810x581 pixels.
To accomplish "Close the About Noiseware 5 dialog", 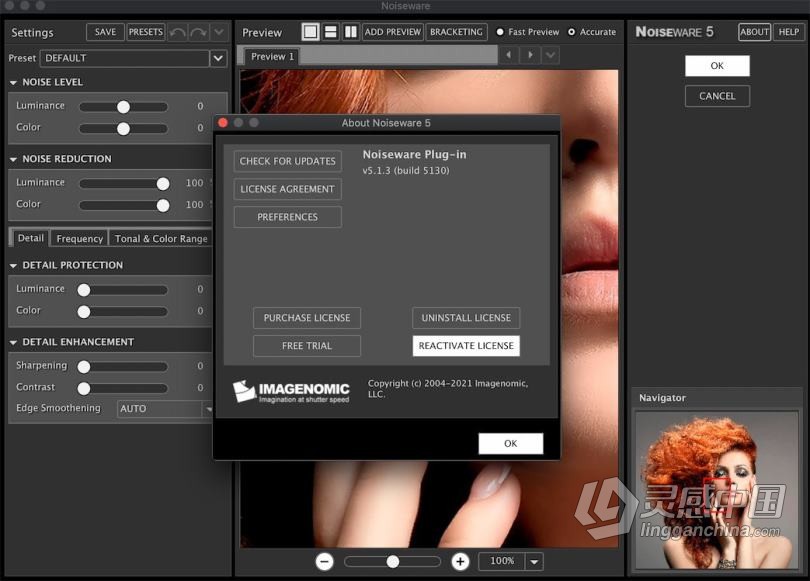I will tap(223, 122).
